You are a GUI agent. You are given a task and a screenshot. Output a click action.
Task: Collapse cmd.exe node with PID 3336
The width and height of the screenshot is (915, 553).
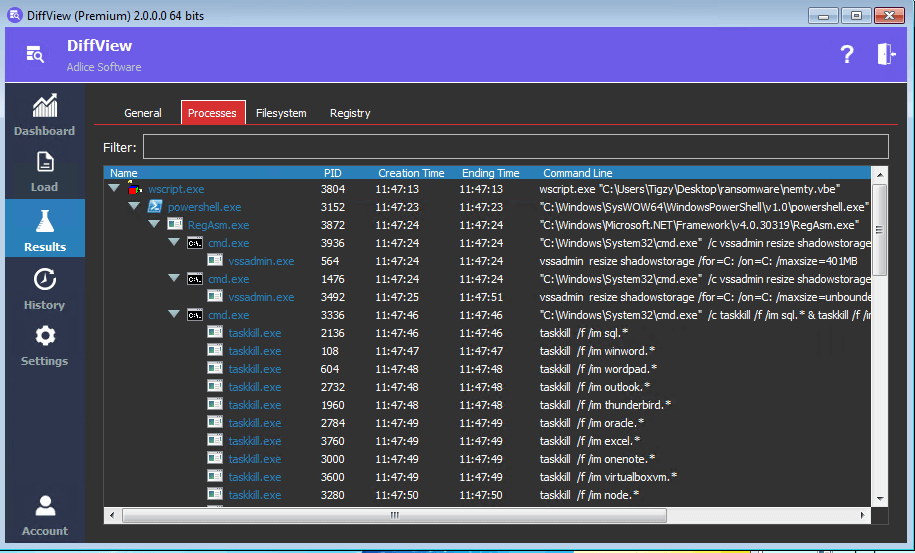tap(174, 315)
